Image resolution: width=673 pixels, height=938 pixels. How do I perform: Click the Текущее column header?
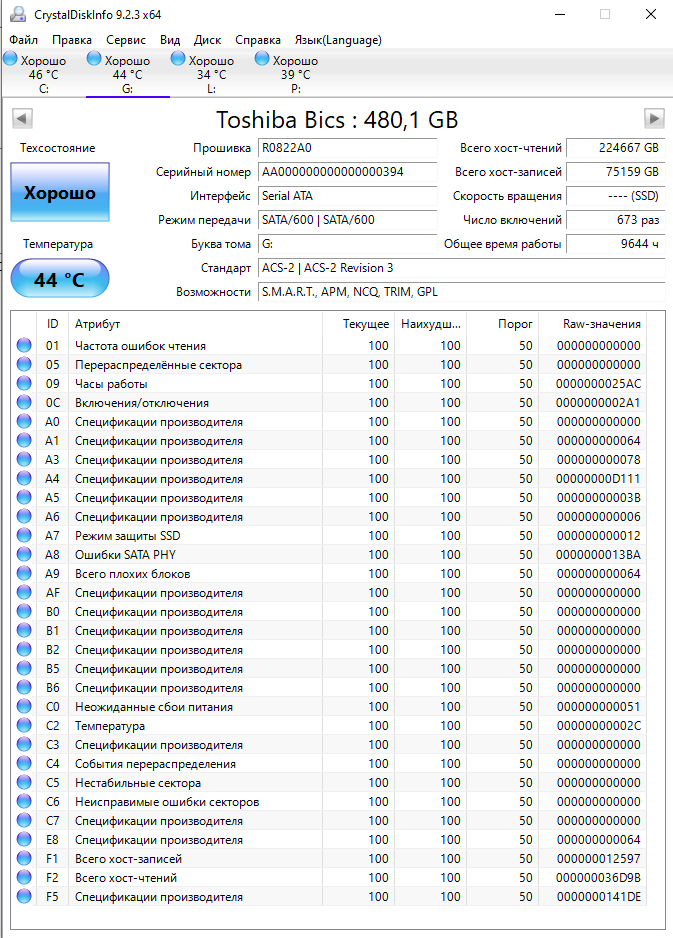click(x=358, y=324)
